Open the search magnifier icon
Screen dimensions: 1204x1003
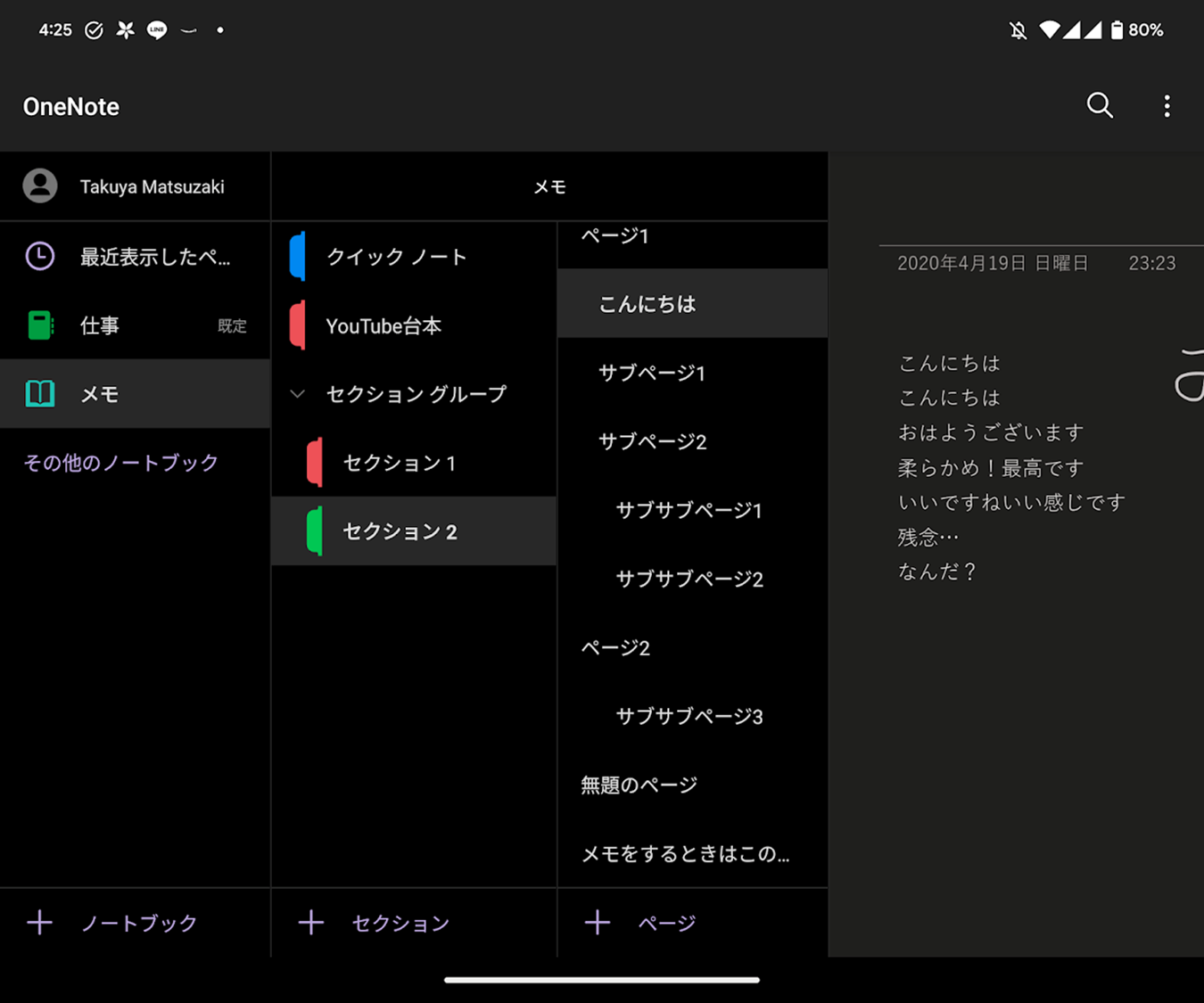(1100, 105)
